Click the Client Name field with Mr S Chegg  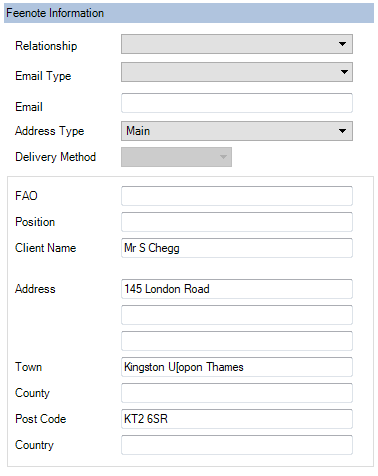pyautogui.click(x=237, y=248)
